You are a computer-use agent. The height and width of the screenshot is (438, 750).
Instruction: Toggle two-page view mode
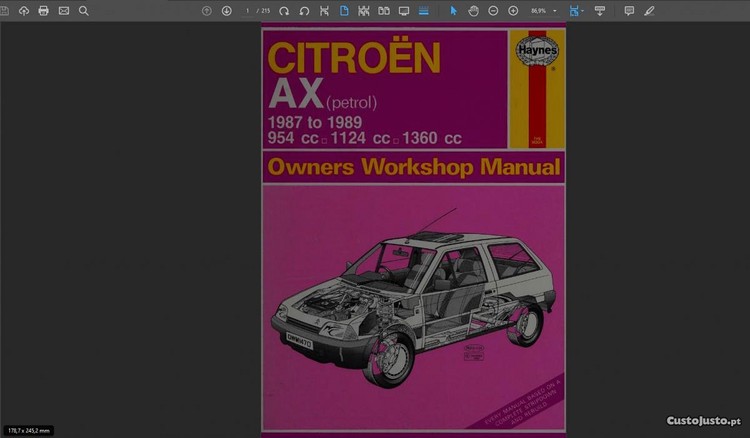384,10
